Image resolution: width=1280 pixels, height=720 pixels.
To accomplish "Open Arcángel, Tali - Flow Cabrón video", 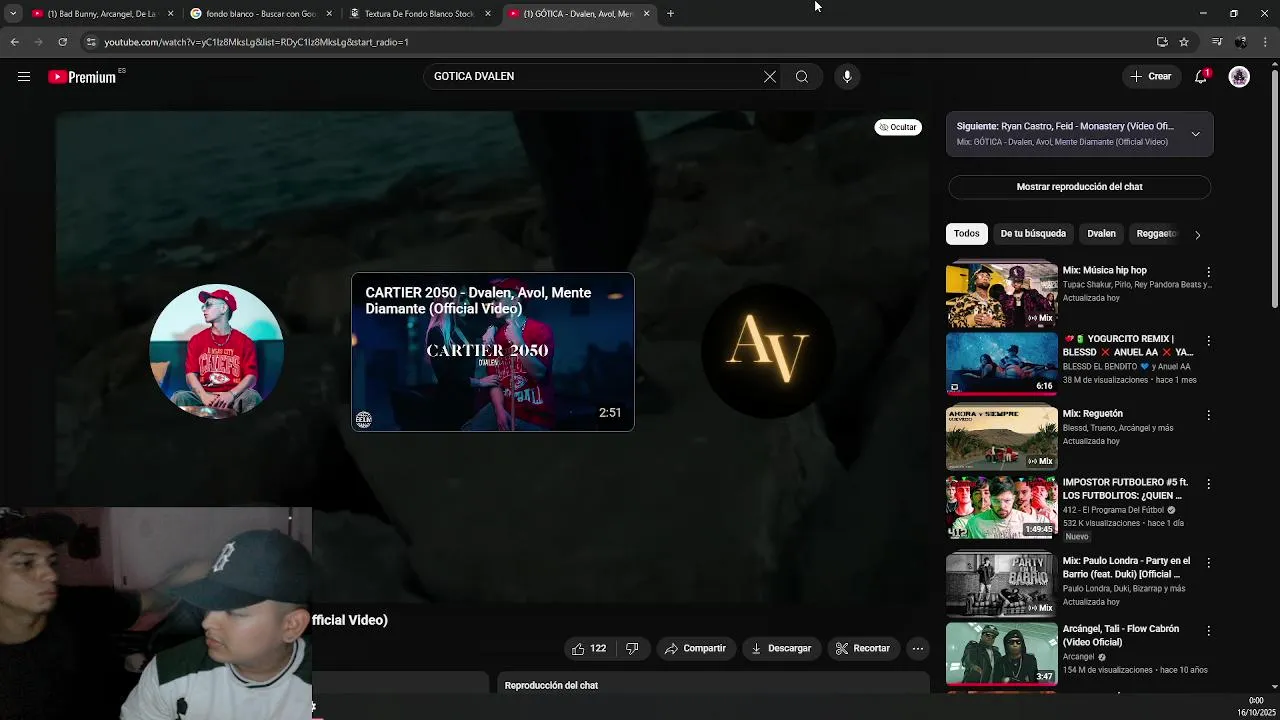I will 1121,635.
